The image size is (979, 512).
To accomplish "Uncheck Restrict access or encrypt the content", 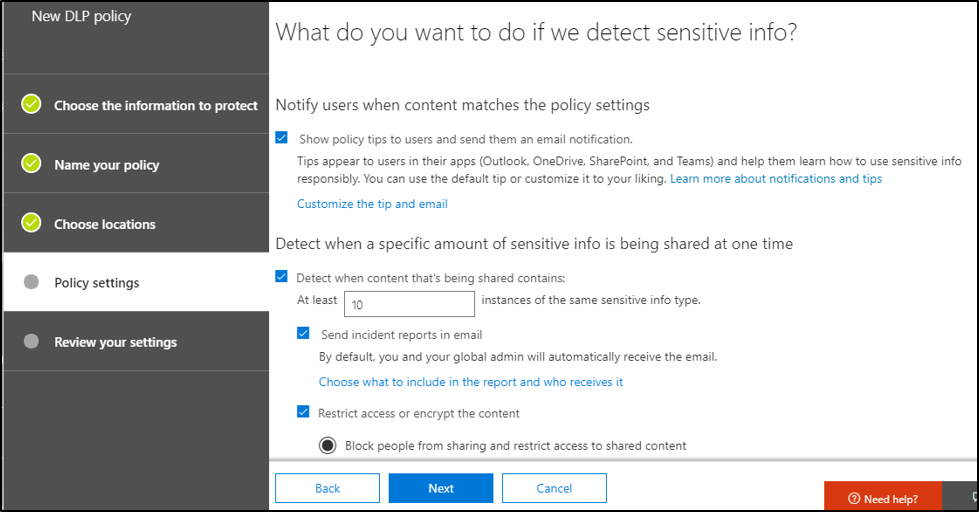I will coord(304,412).
